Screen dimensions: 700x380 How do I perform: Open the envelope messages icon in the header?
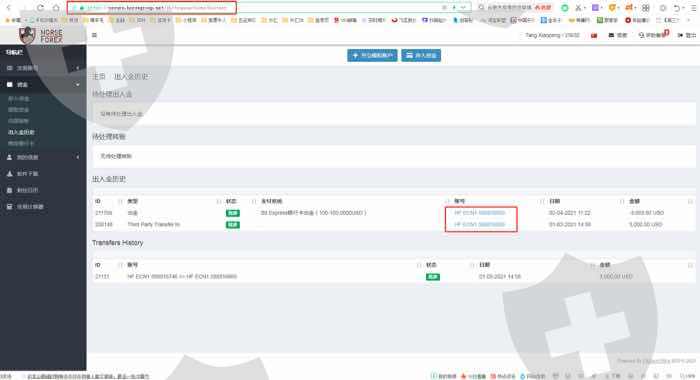coord(611,35)
